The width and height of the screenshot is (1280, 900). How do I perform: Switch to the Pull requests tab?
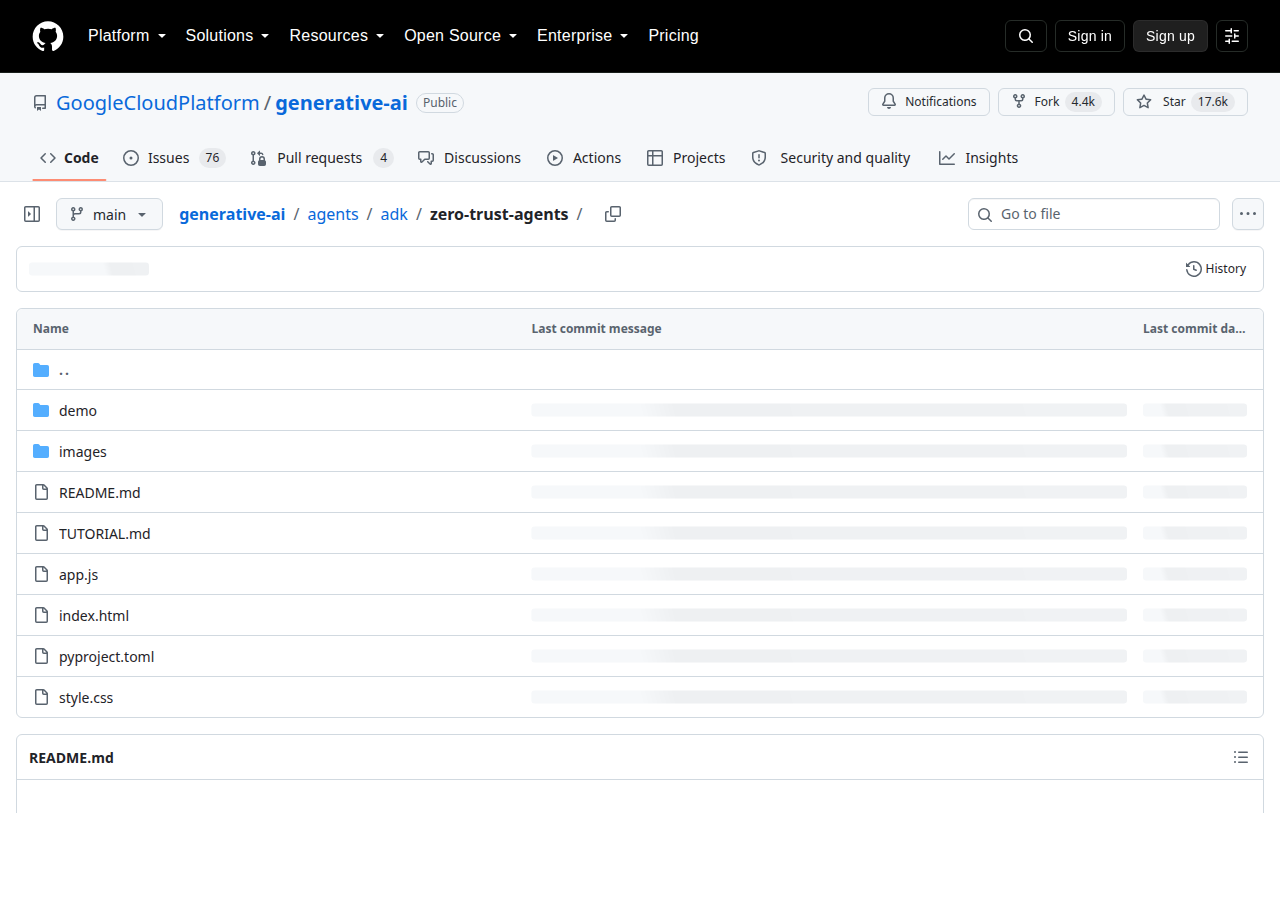tap(321, 158)
